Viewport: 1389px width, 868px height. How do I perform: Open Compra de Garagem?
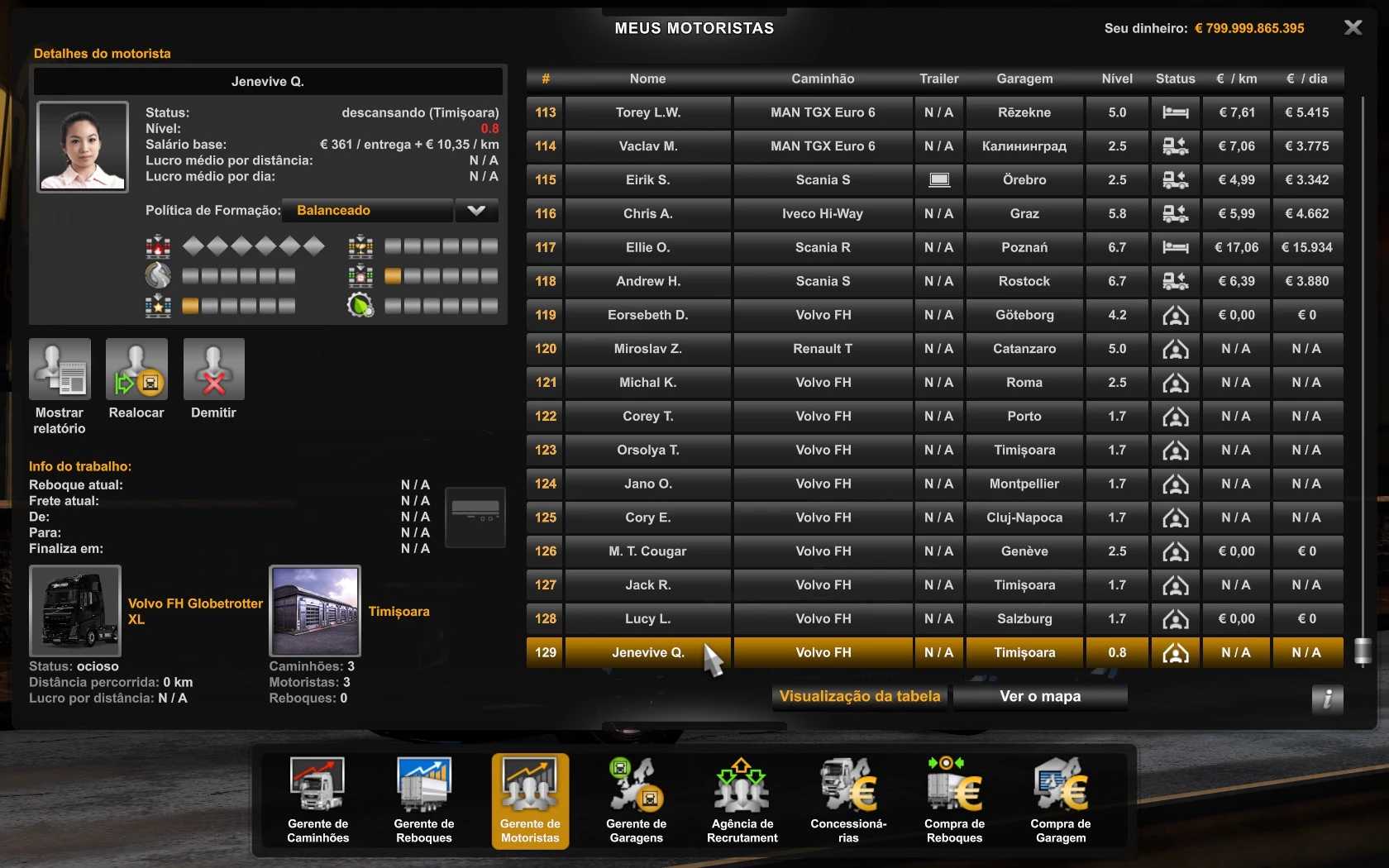[x=1060, y=799]
